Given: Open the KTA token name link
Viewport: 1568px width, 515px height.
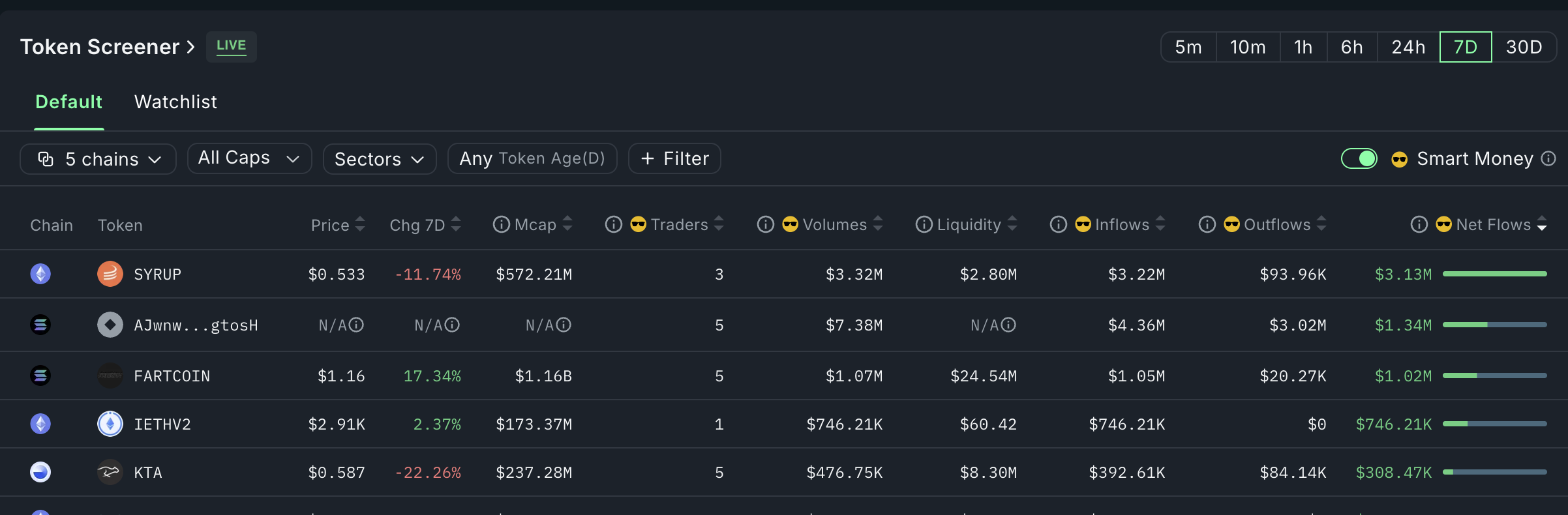Looking at the screenshot, I should pyautogui.click(x=148, y=473).
